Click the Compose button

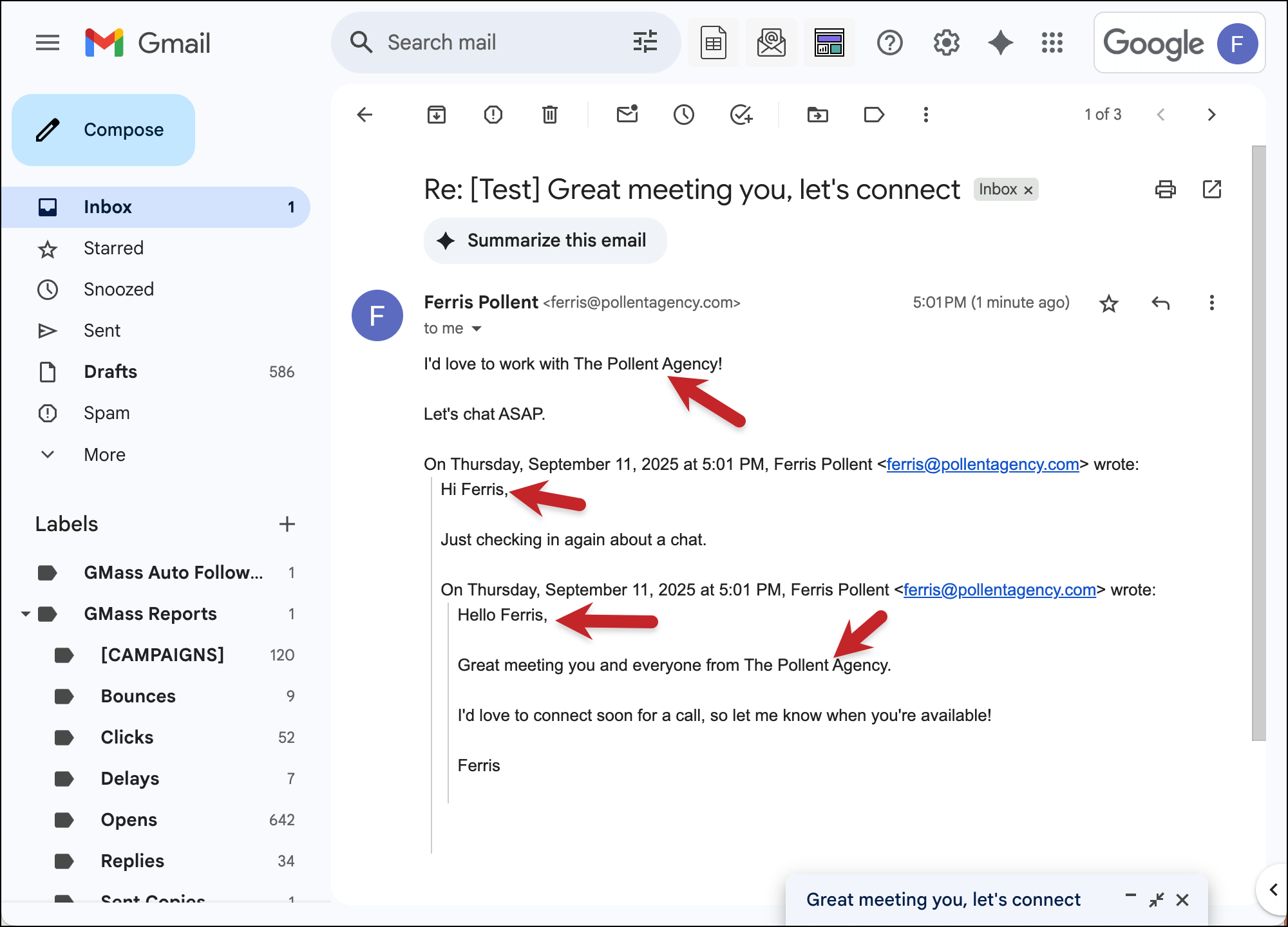(x=103, y=130)
